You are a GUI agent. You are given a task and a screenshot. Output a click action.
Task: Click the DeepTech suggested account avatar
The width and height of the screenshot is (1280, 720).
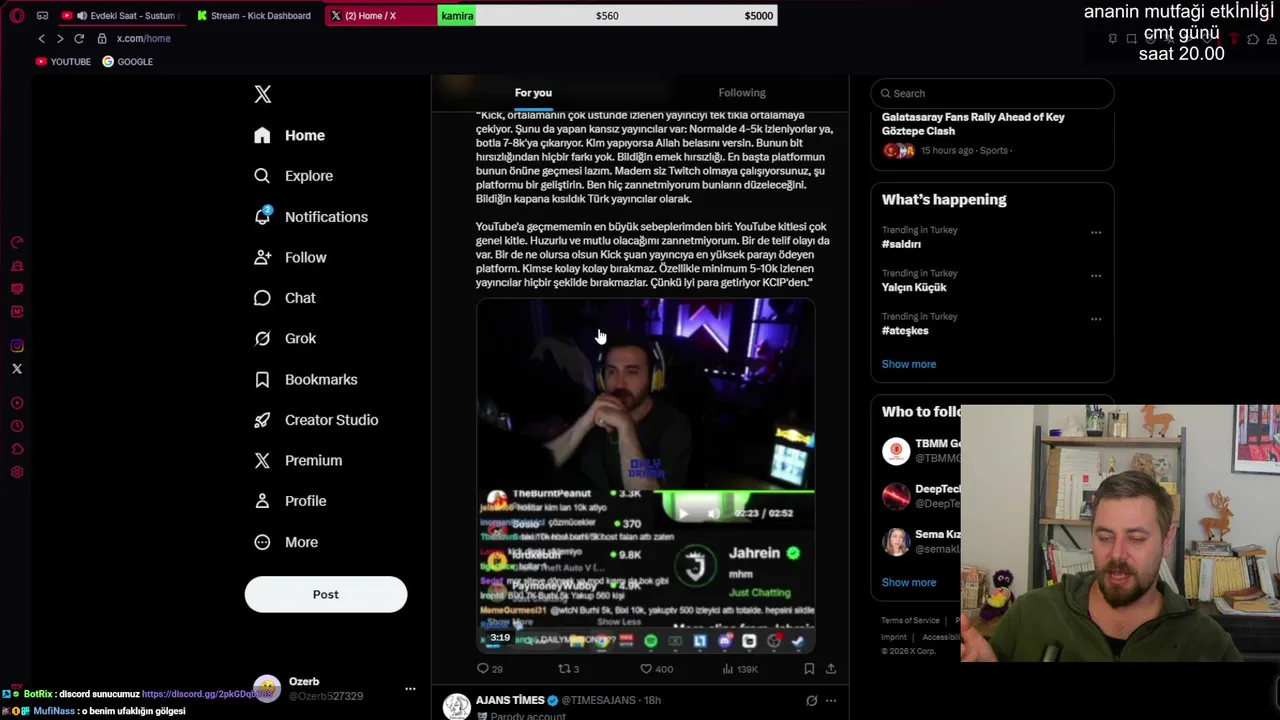(x=896, y=496)
